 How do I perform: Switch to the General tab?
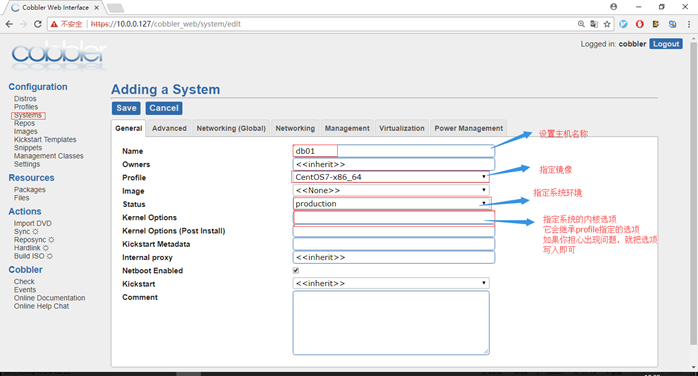point(129,128)
